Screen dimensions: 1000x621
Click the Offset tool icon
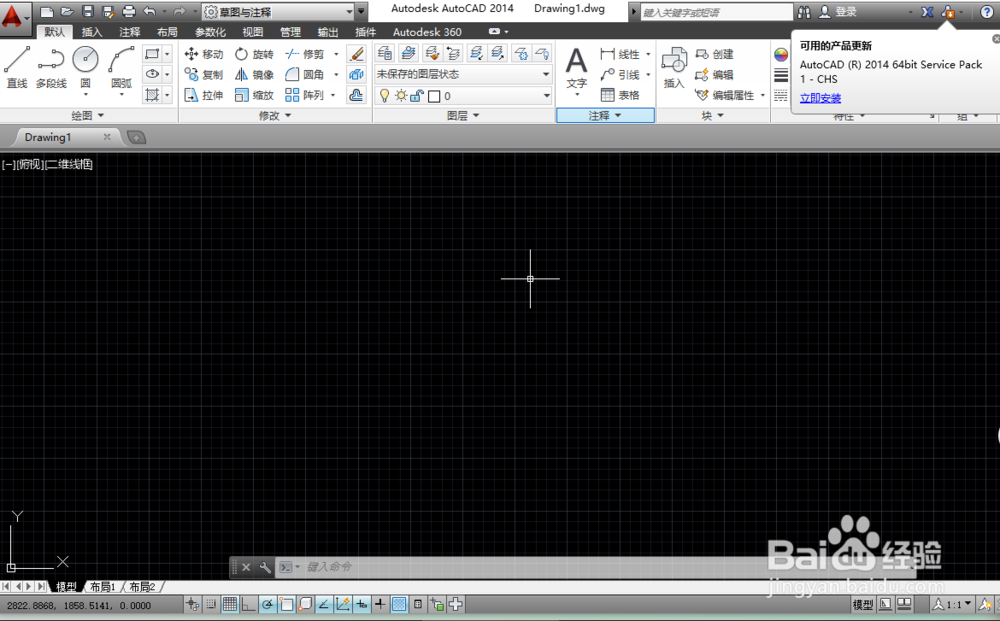click(357, 95)
